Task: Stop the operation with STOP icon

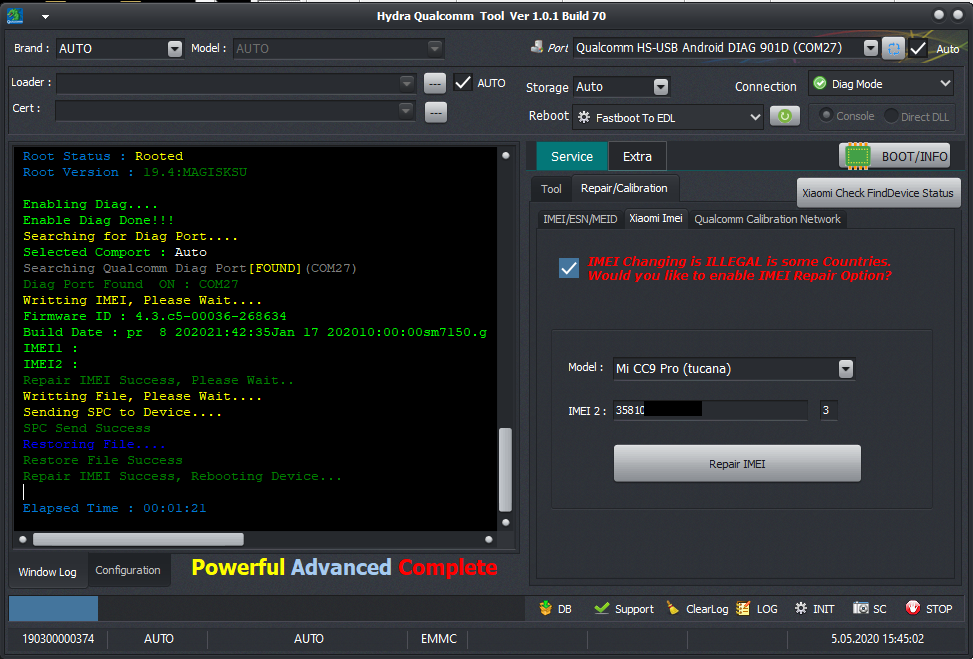Action: (912, 608)
